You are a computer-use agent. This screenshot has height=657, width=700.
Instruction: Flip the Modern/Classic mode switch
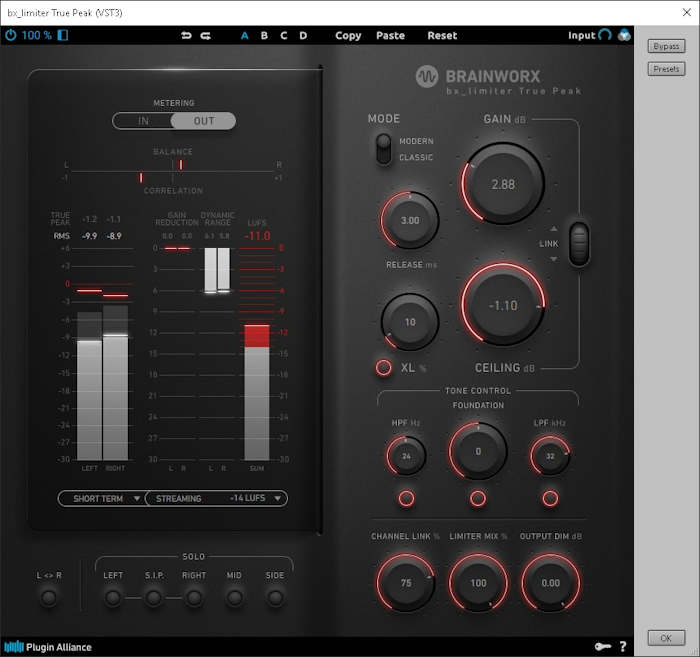coord(383,149)
